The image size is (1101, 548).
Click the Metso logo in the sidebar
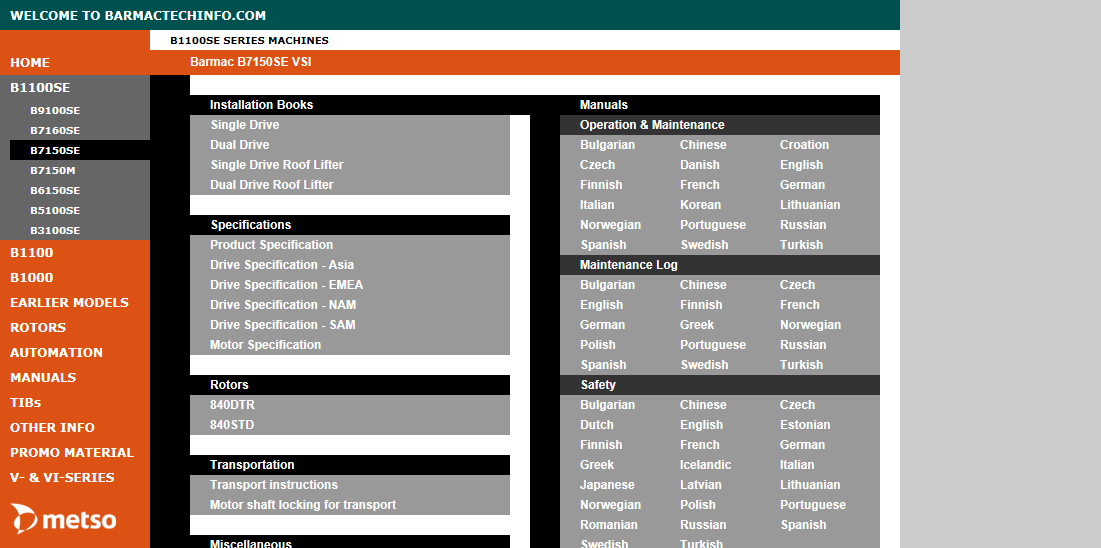(x=63, y=518)
